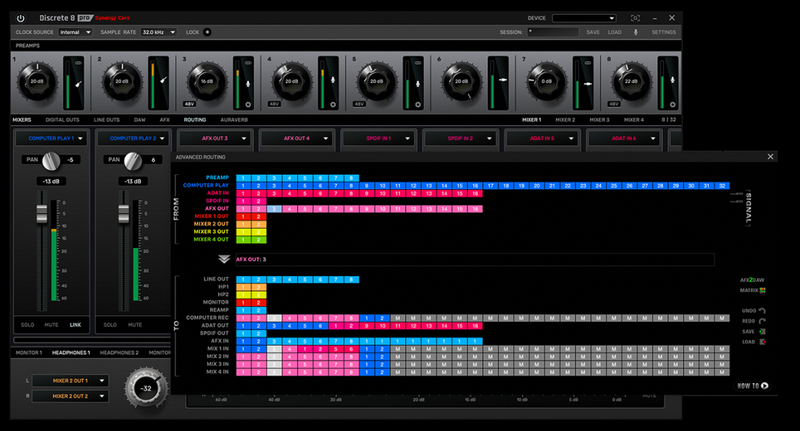This screenshot has width=800, height=431.
Task: Click phase invert icon on preamp 5
Action: coord(417,105)
